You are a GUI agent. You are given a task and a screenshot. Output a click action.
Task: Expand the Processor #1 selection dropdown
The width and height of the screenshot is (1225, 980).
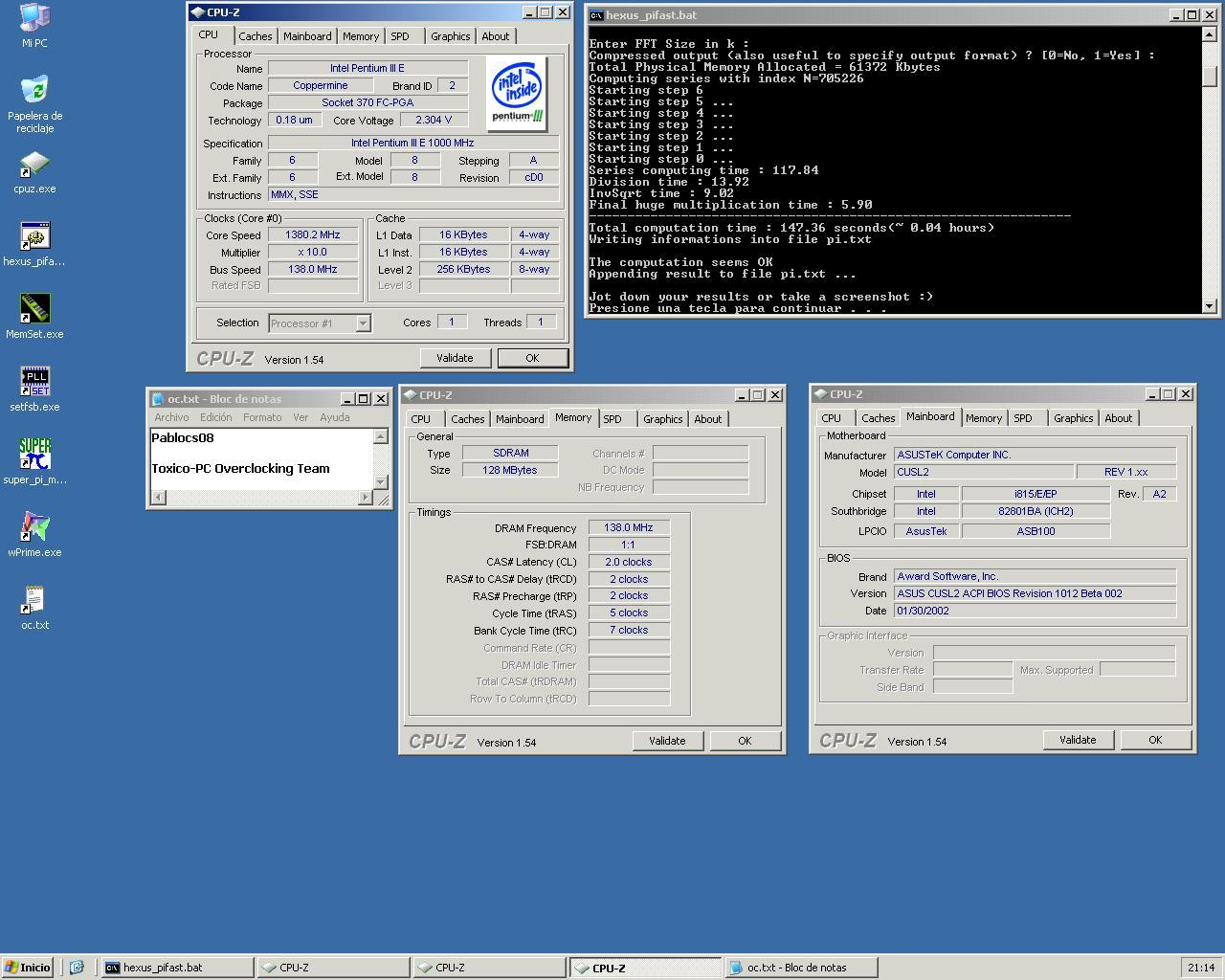[x=363, y=323]
